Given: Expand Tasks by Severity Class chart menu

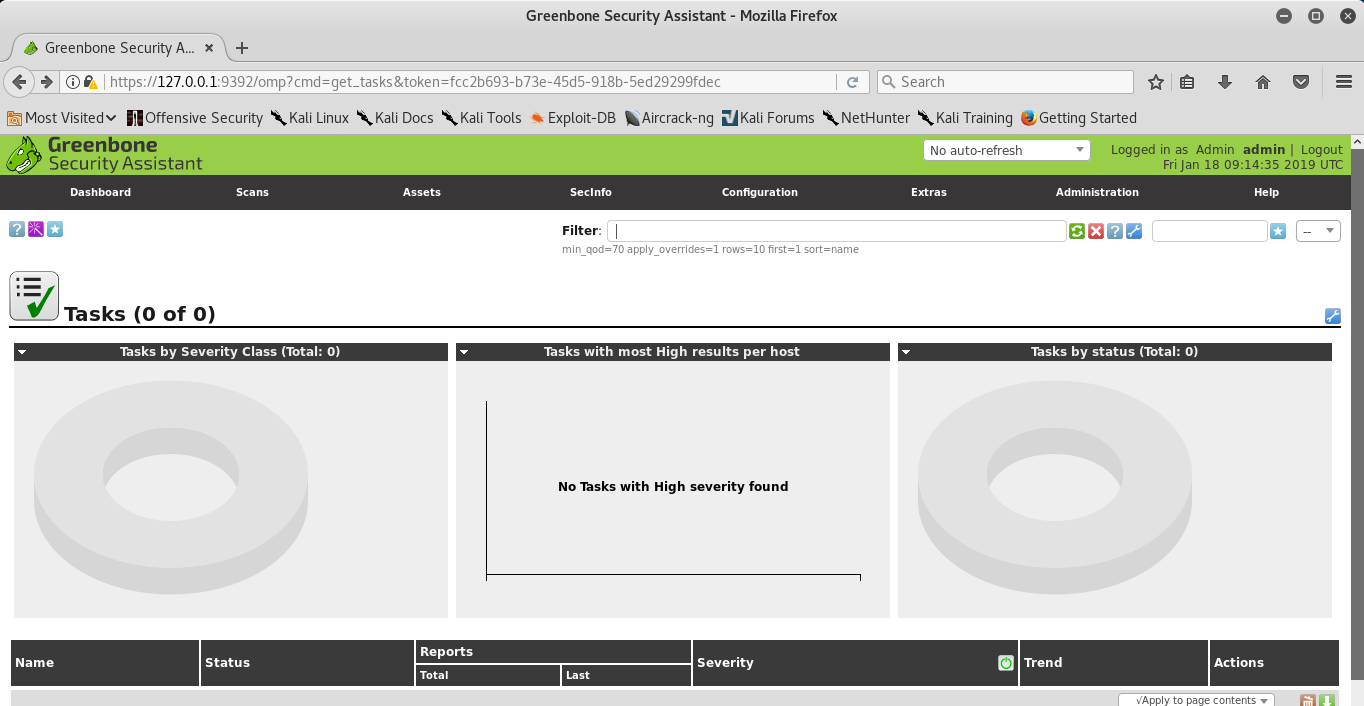Looking at the screenshot, I should [x=21, y=352].
